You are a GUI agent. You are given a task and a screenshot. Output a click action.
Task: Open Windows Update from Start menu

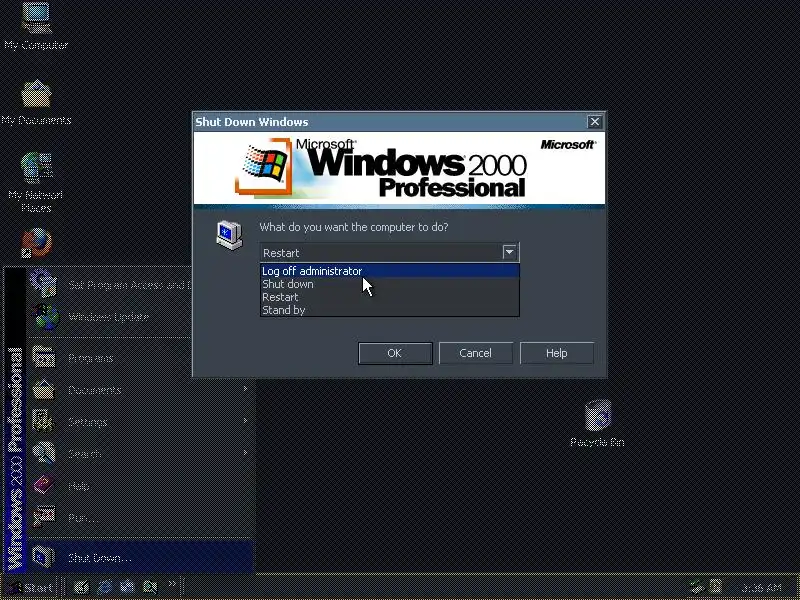pyautogui.click(x=110, y=317)
